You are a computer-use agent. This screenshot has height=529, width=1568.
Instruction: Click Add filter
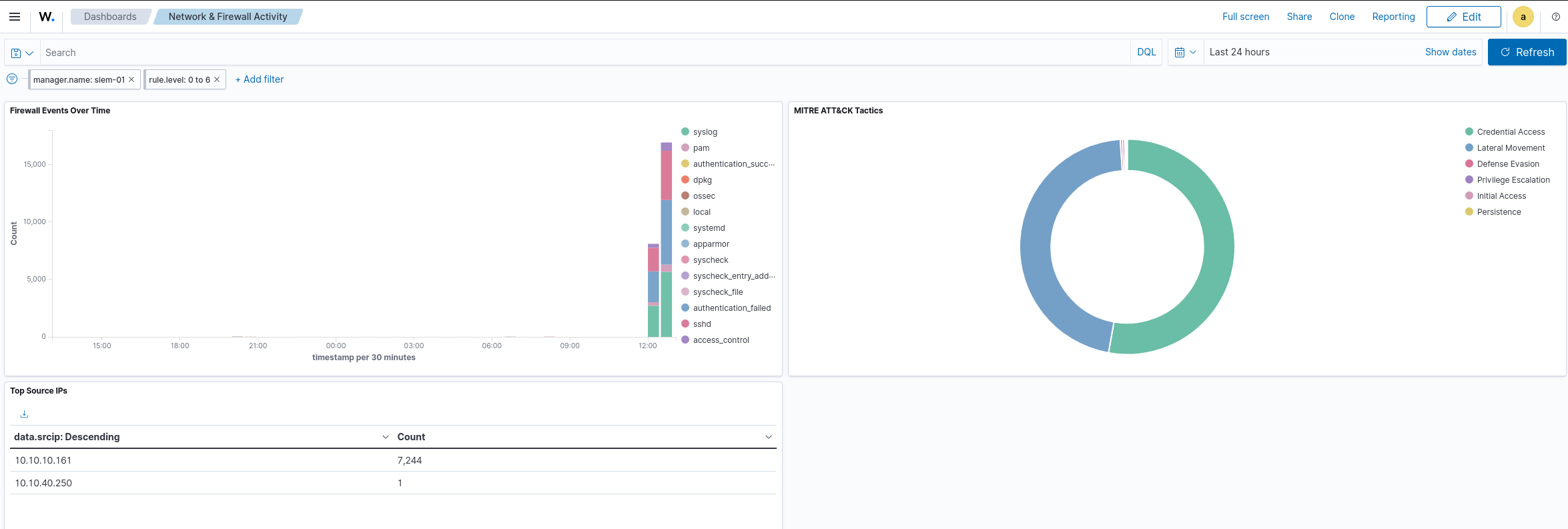pos(260,79)
